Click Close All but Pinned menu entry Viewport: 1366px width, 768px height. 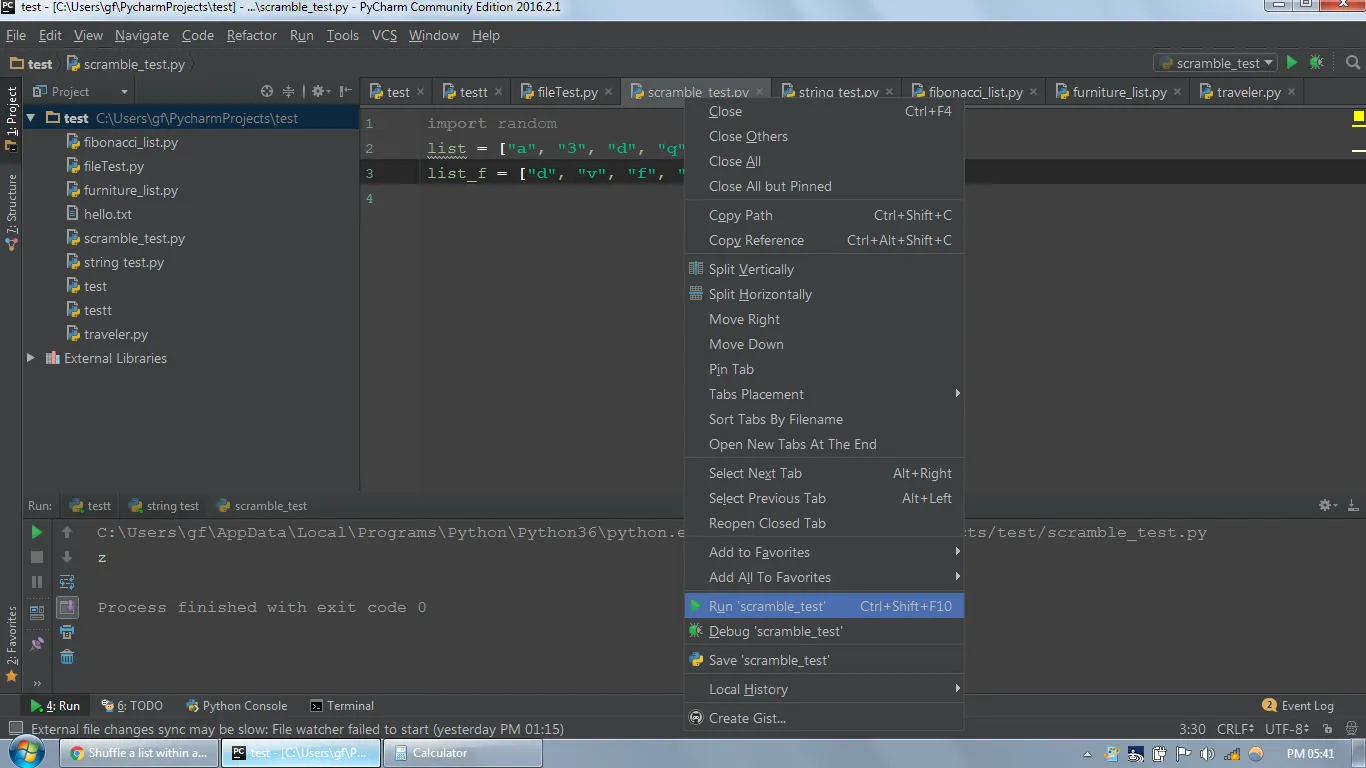[772, 186]
